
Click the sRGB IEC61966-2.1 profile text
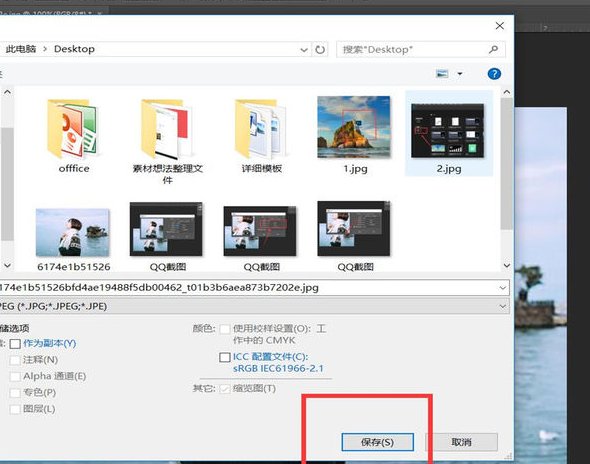pyautogui.click(x=278, y=368)
